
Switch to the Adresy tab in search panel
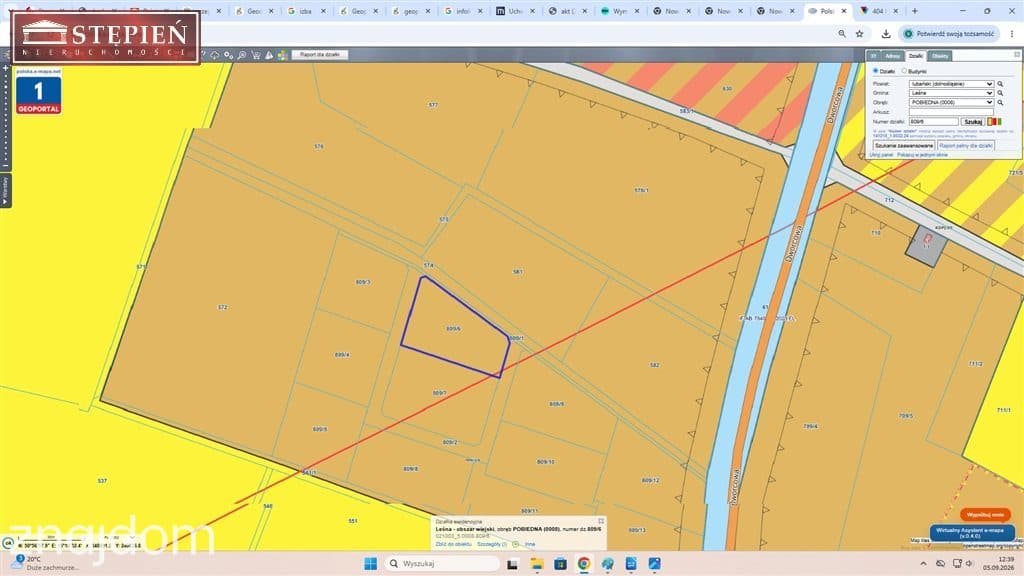click(893, 56)
